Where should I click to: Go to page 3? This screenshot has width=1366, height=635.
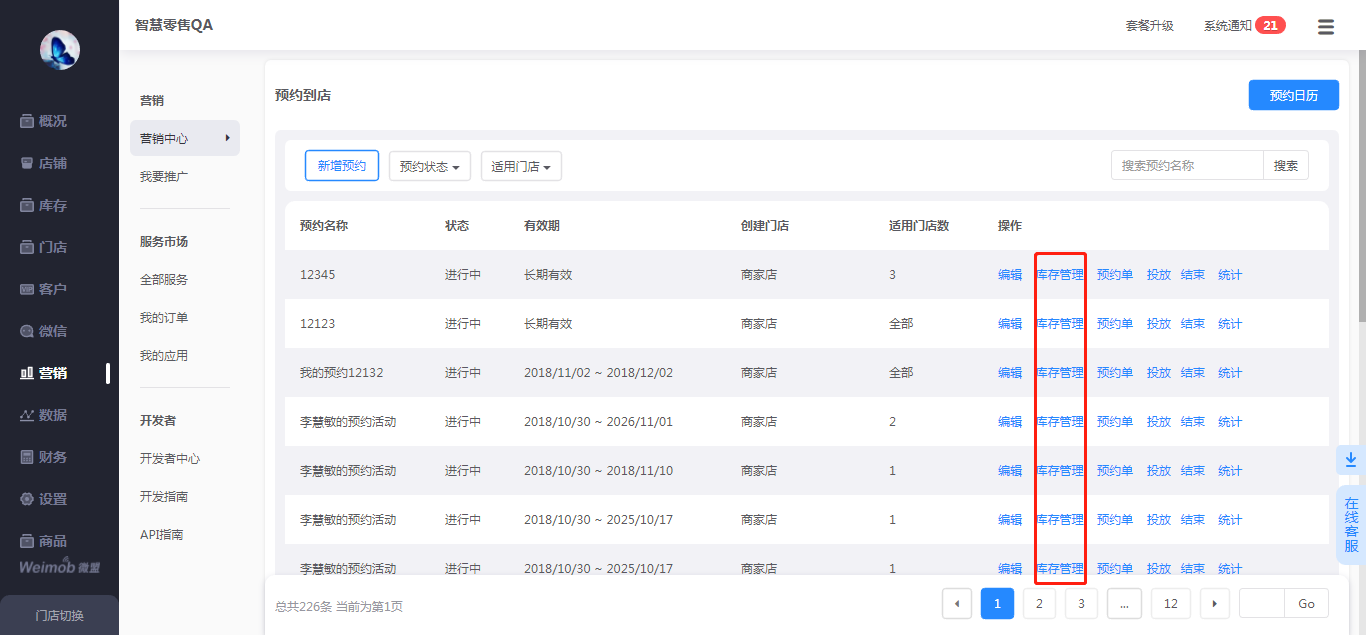[1081, 604]
